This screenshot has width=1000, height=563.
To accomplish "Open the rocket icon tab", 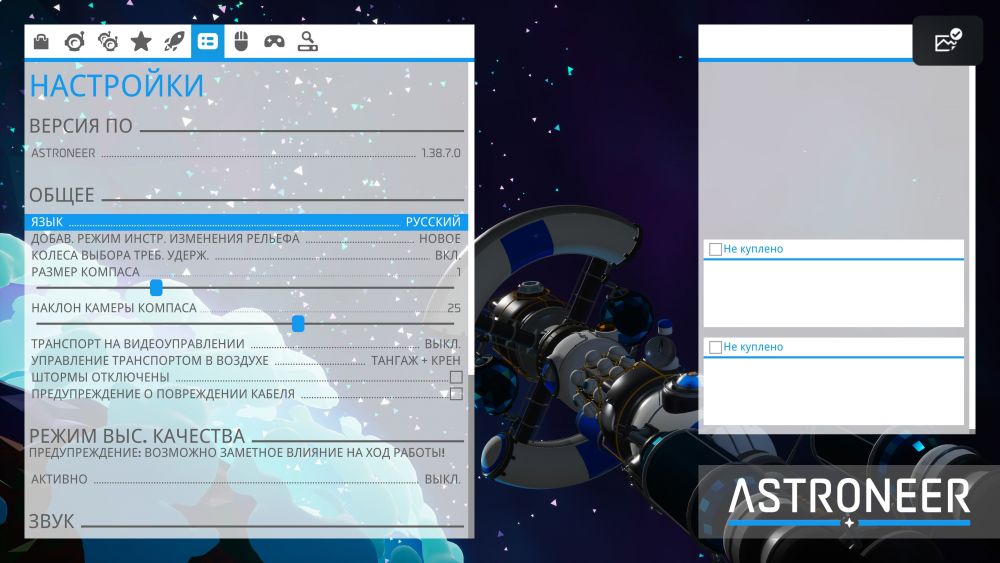I will pos(174,41).
